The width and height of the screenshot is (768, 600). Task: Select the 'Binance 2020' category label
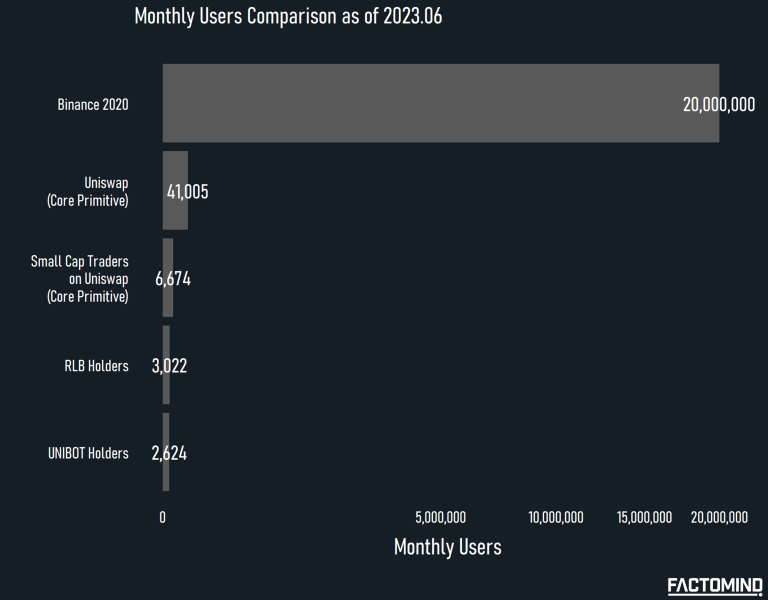click(x=93, y=105)
